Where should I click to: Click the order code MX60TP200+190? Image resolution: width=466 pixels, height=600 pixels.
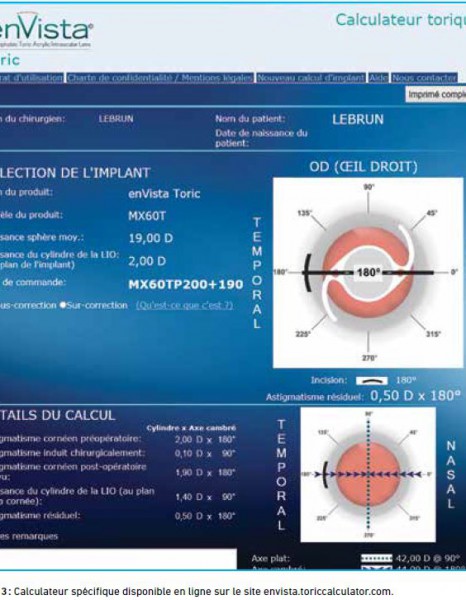[x=186, y=284]
